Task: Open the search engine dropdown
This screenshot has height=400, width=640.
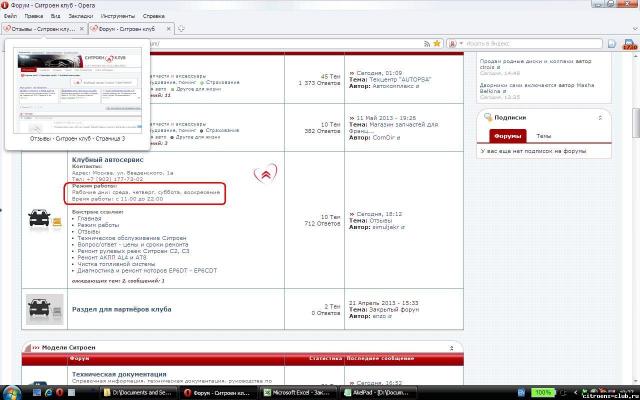Action: [x=456, y=44]
